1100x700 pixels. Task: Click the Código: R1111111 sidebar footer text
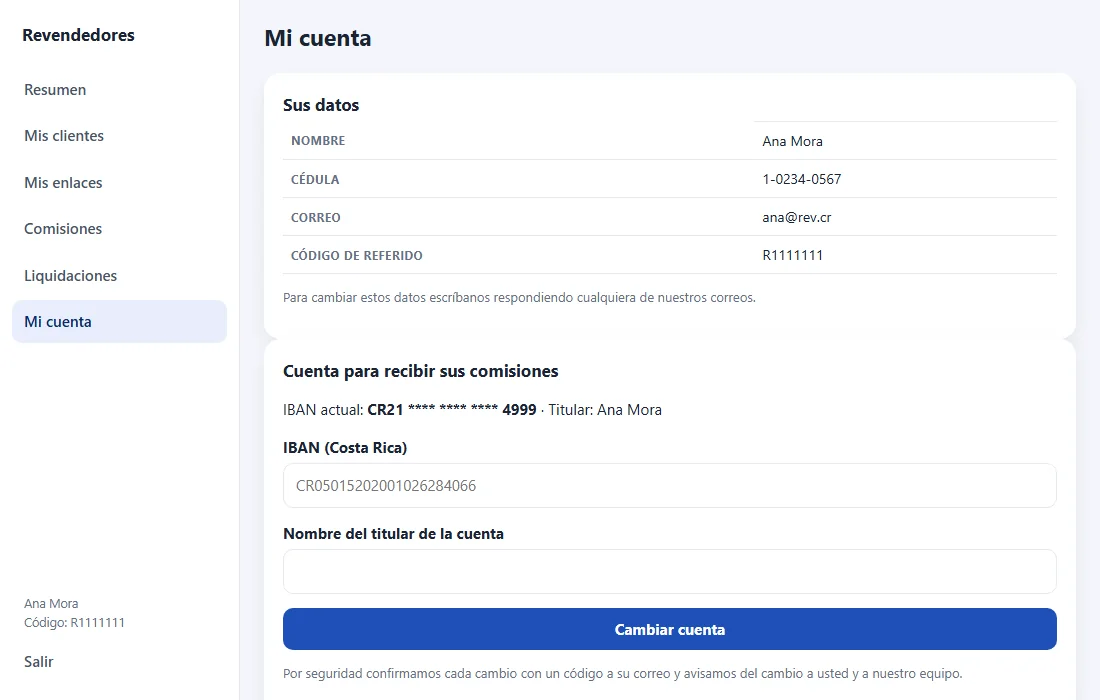point(74,622)
